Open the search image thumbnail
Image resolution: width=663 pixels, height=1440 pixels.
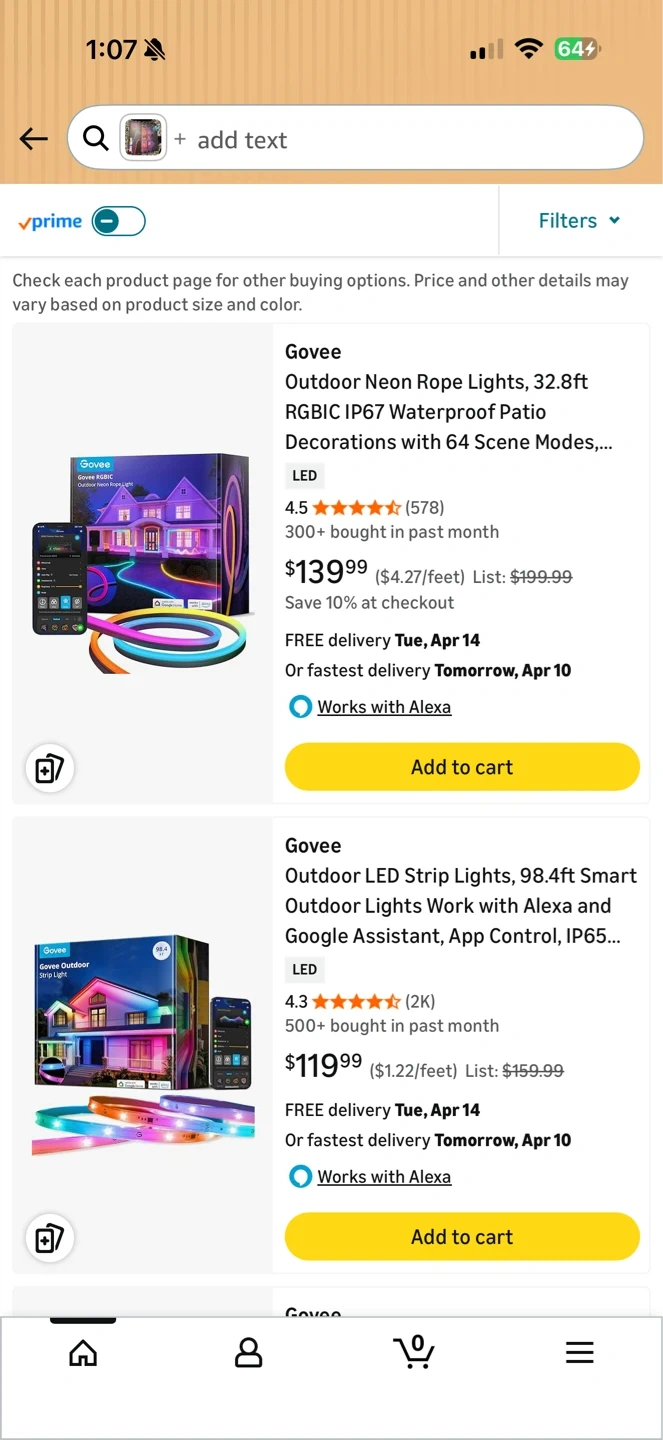point(143,138)
